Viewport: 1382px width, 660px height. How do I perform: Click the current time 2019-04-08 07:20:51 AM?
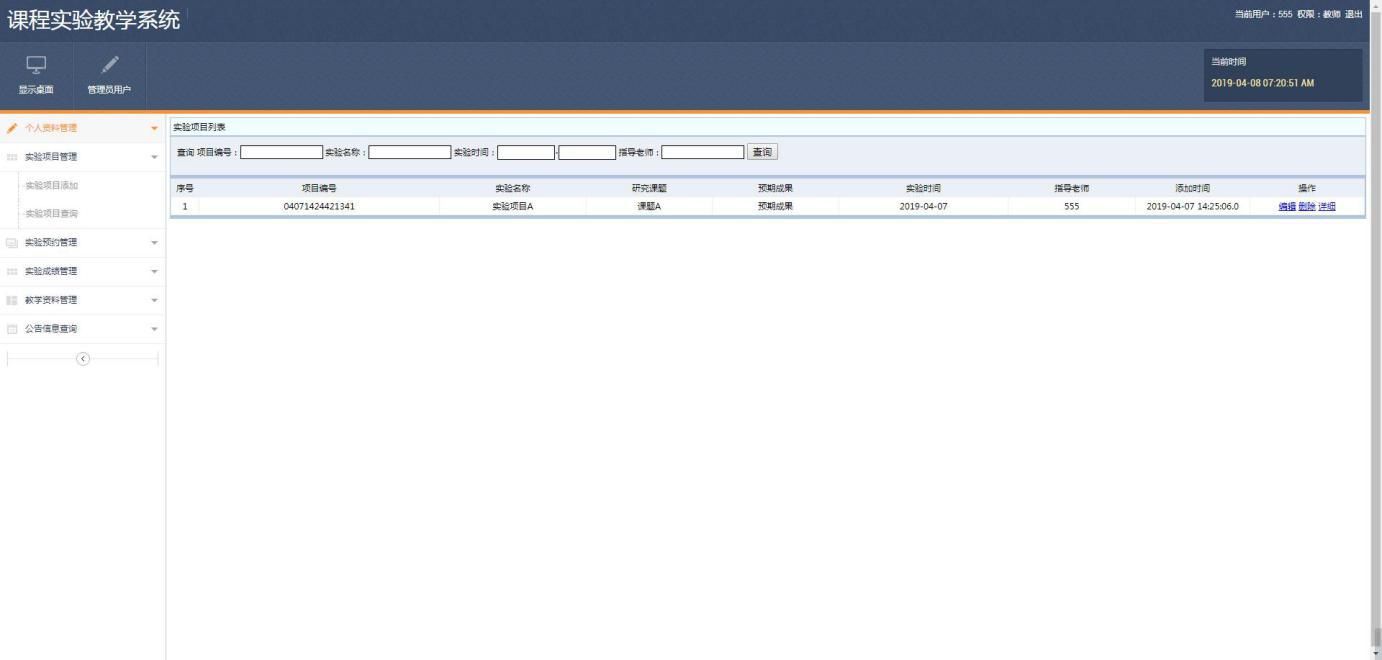coord(1262,83)
